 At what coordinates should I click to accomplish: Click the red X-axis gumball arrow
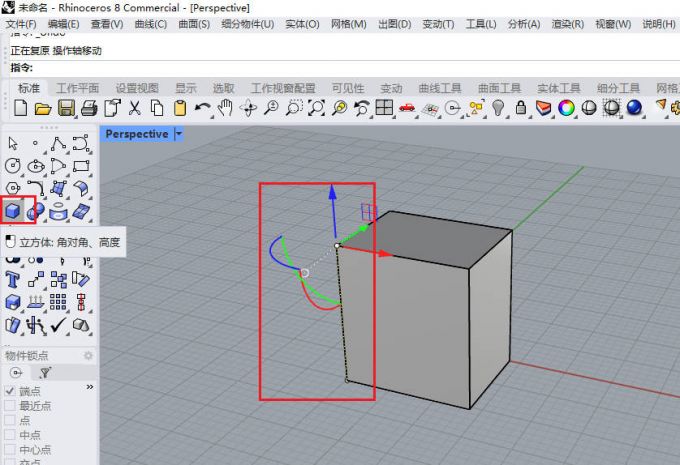tap(385, 253)
